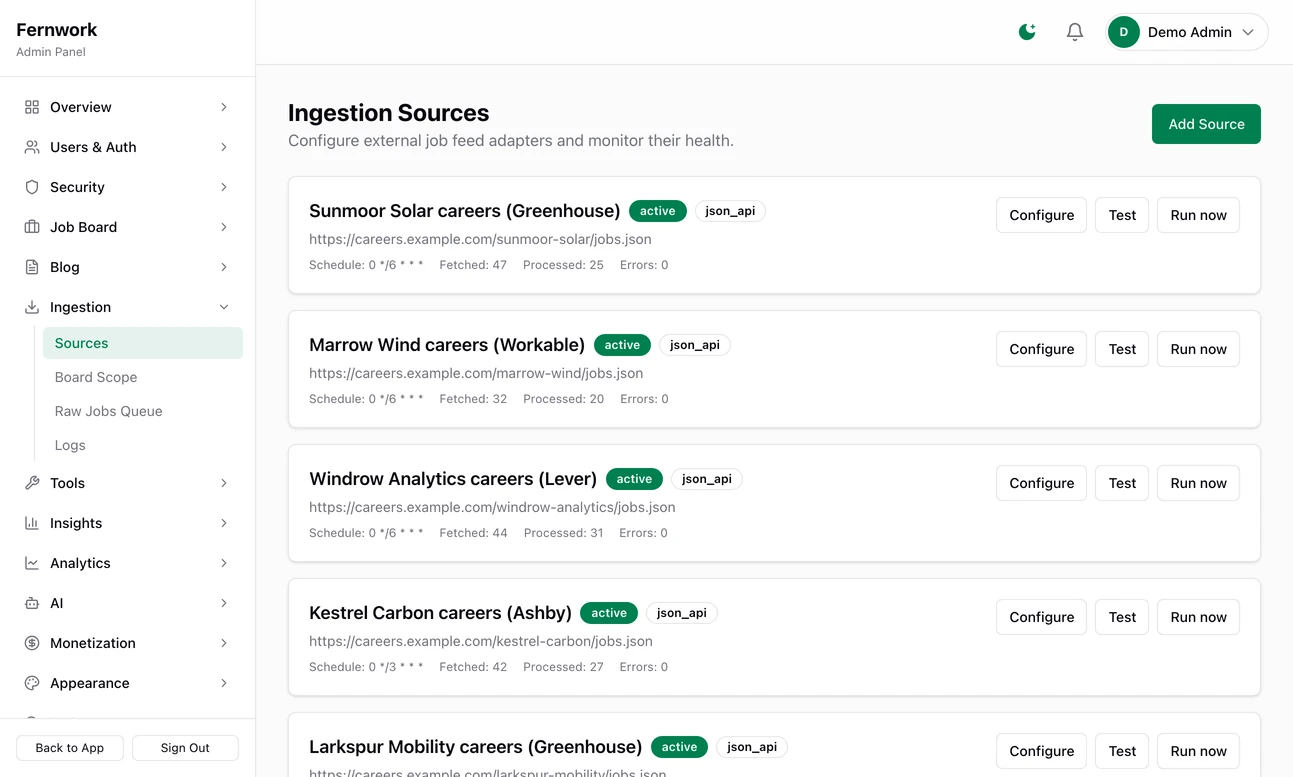Open notifications bell
Viewport: 1293px width, 777px height.
click(1075, 32)
